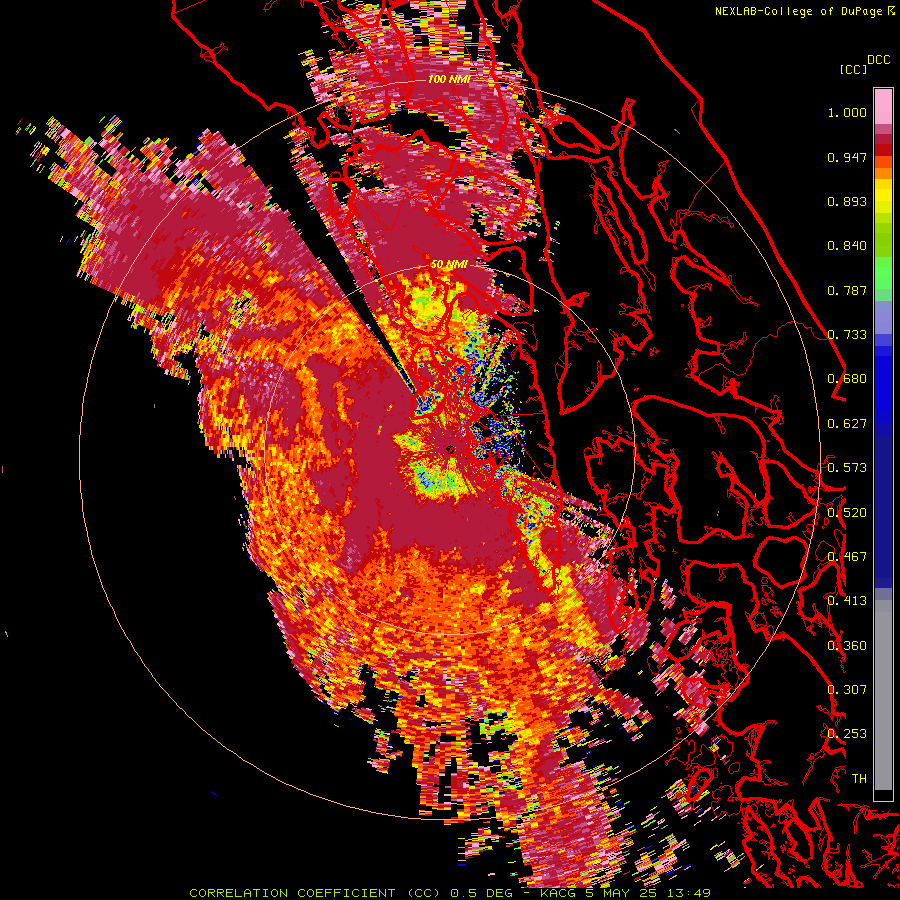
Task: Select the 0.947 scale value
Action: 847,157
